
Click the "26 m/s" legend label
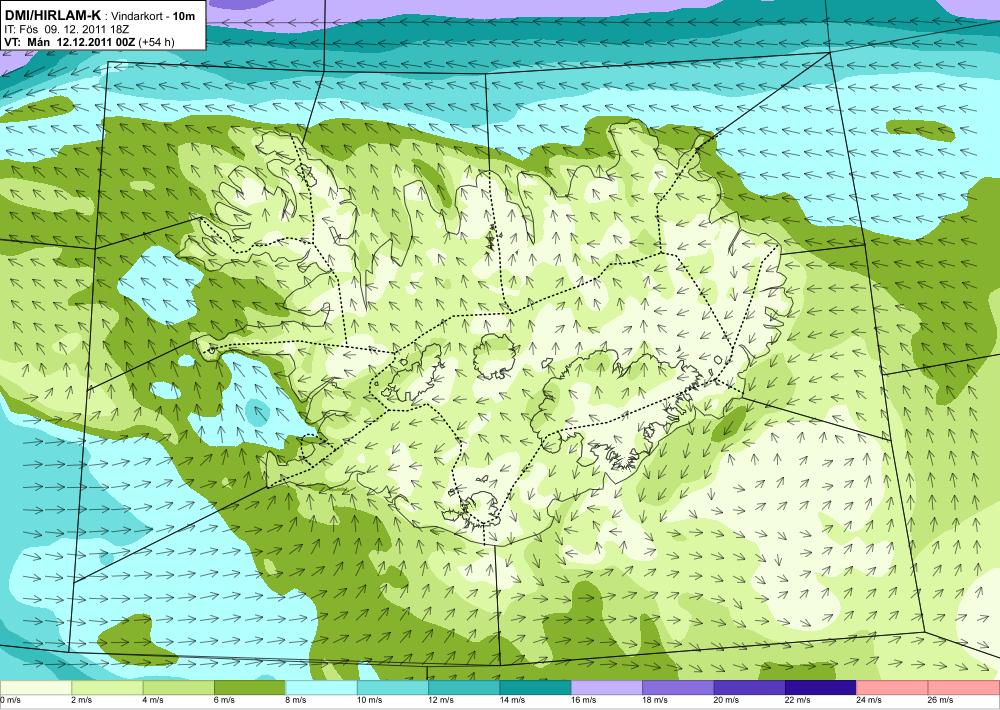point(941,700)
